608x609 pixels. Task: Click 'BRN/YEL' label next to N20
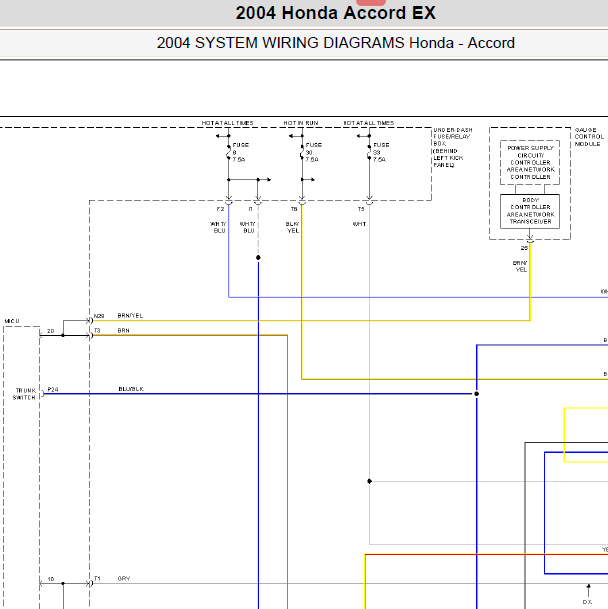coord(130,316)
